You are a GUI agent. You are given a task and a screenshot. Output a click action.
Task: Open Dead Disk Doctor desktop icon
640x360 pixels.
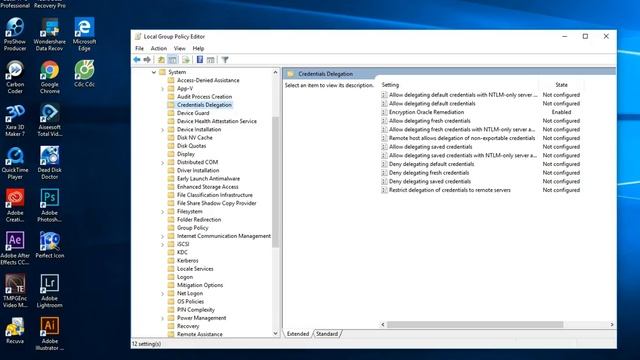tap(49, 163)
